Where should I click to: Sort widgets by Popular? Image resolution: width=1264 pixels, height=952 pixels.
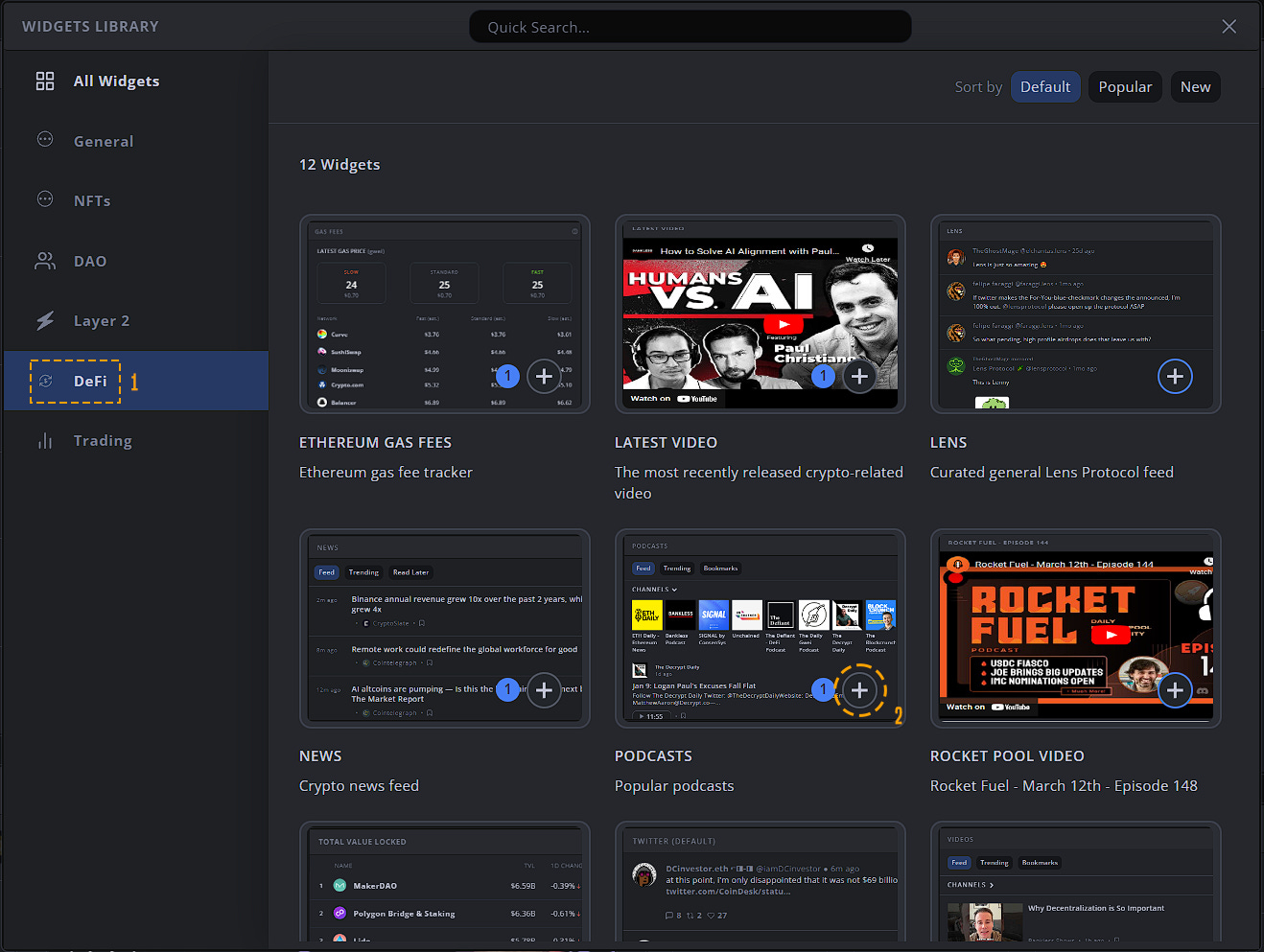pyautogui.click(x=1125, y=87)
